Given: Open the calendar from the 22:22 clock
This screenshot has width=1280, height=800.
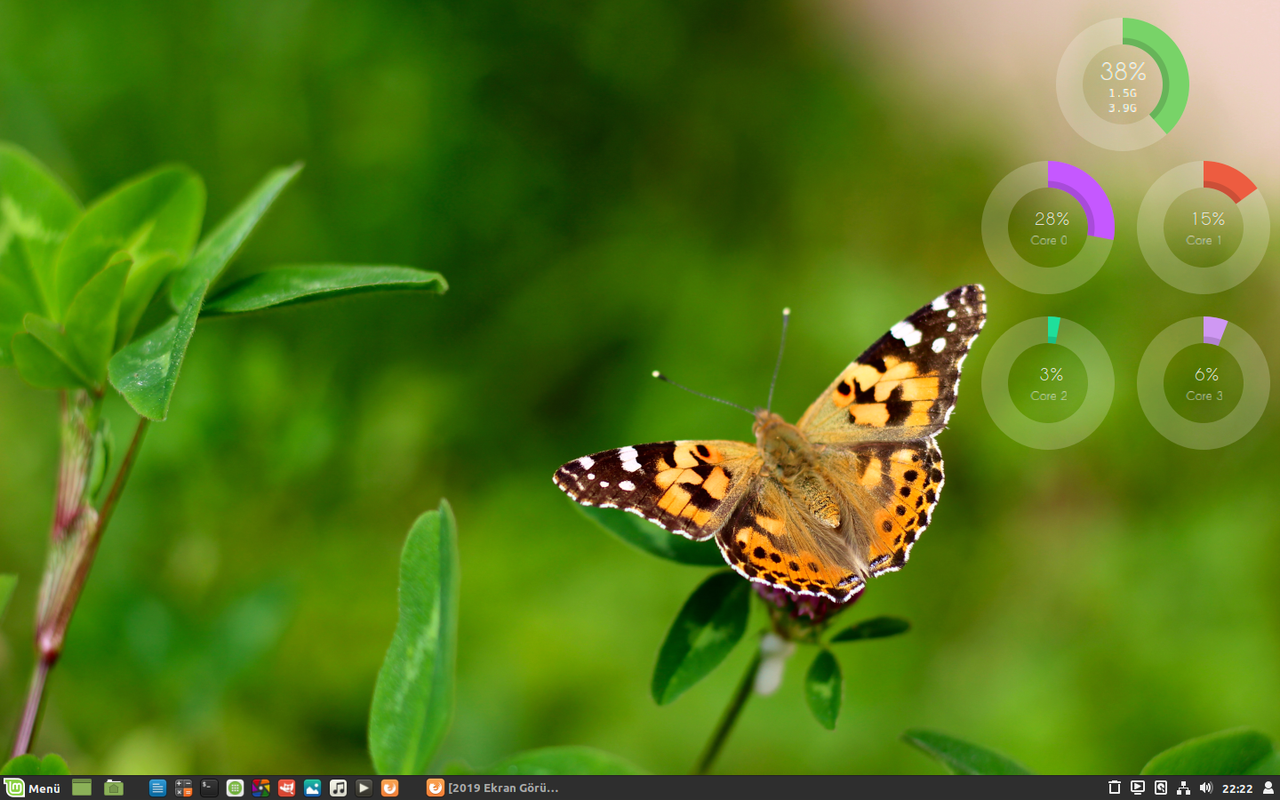Looking at the screenshot, I should 1237,788.
